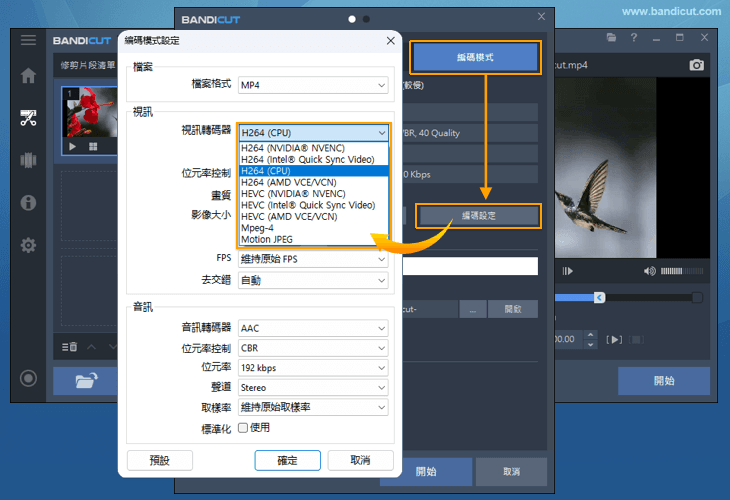Increase time value with the up stepper
The width and height of the screenshot is (730, 500).
click(x=590, y=335)
